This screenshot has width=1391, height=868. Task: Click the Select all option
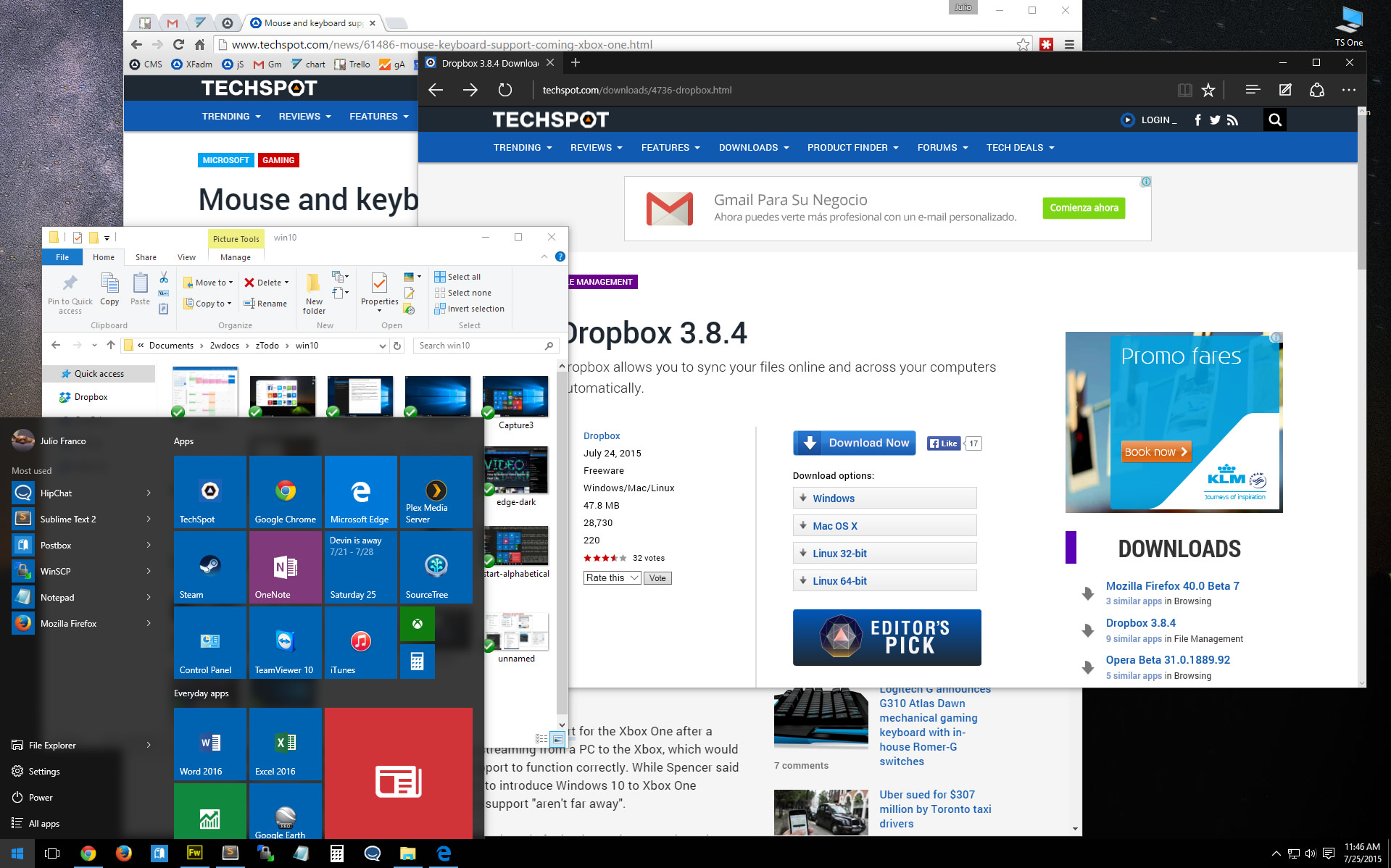click(x=463, y=277)
